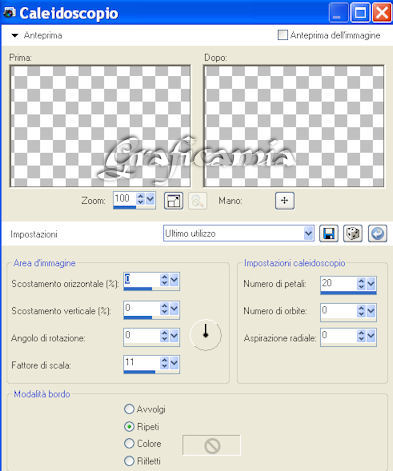Collapse the Anteprima section triangle
The width and height of the screenshot is (393, 471).
(15, 35)
